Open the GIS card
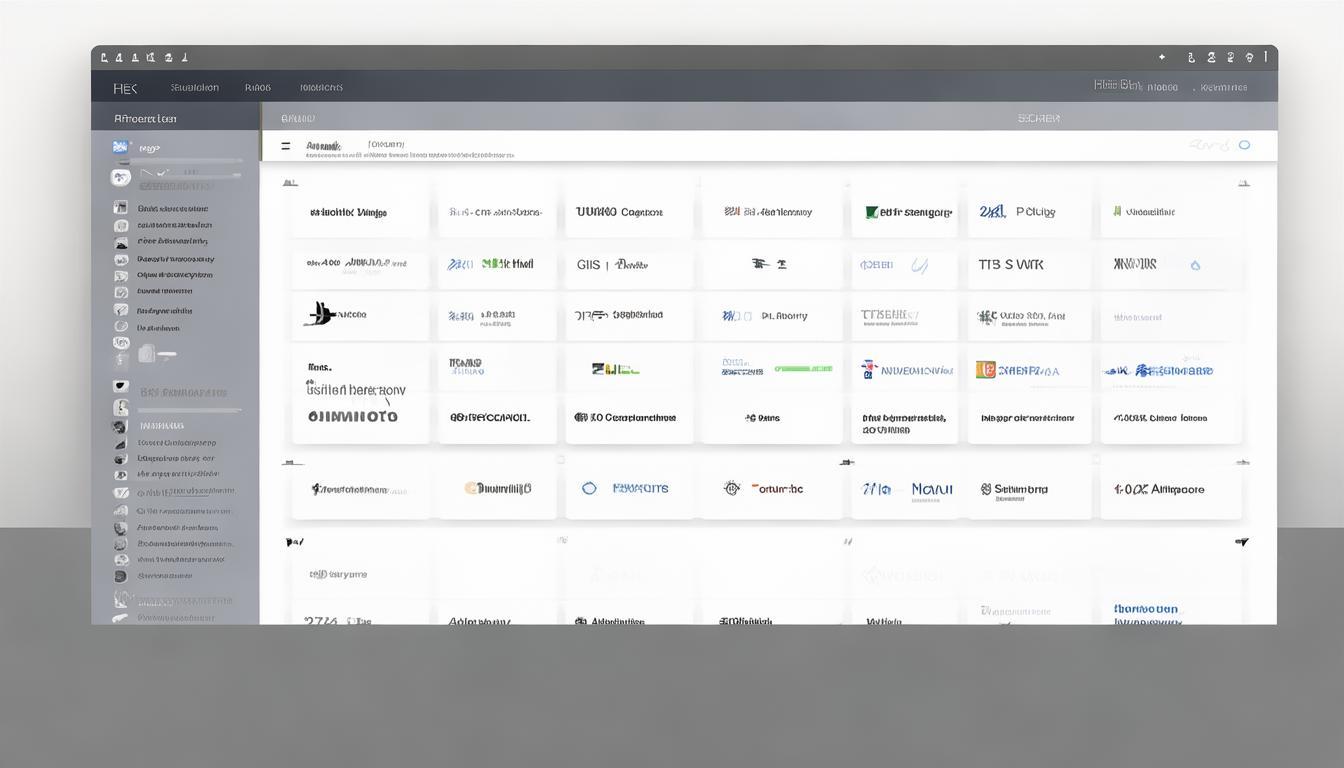Screen dimensions: 1344x768 [589, 265]
